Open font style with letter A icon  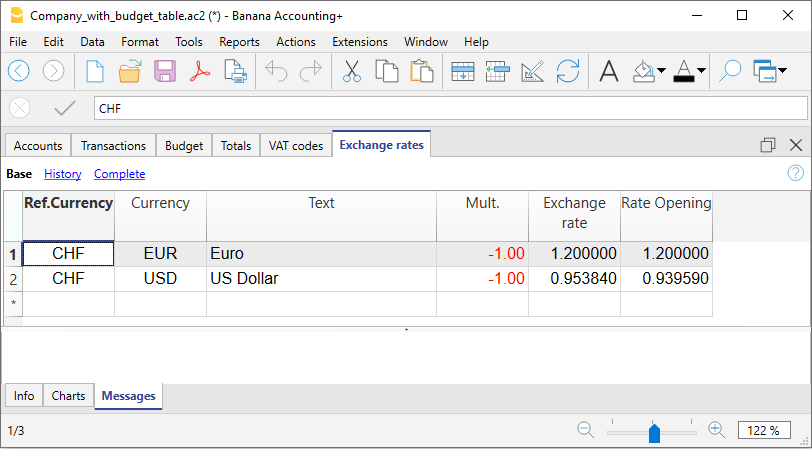(608, 71)
